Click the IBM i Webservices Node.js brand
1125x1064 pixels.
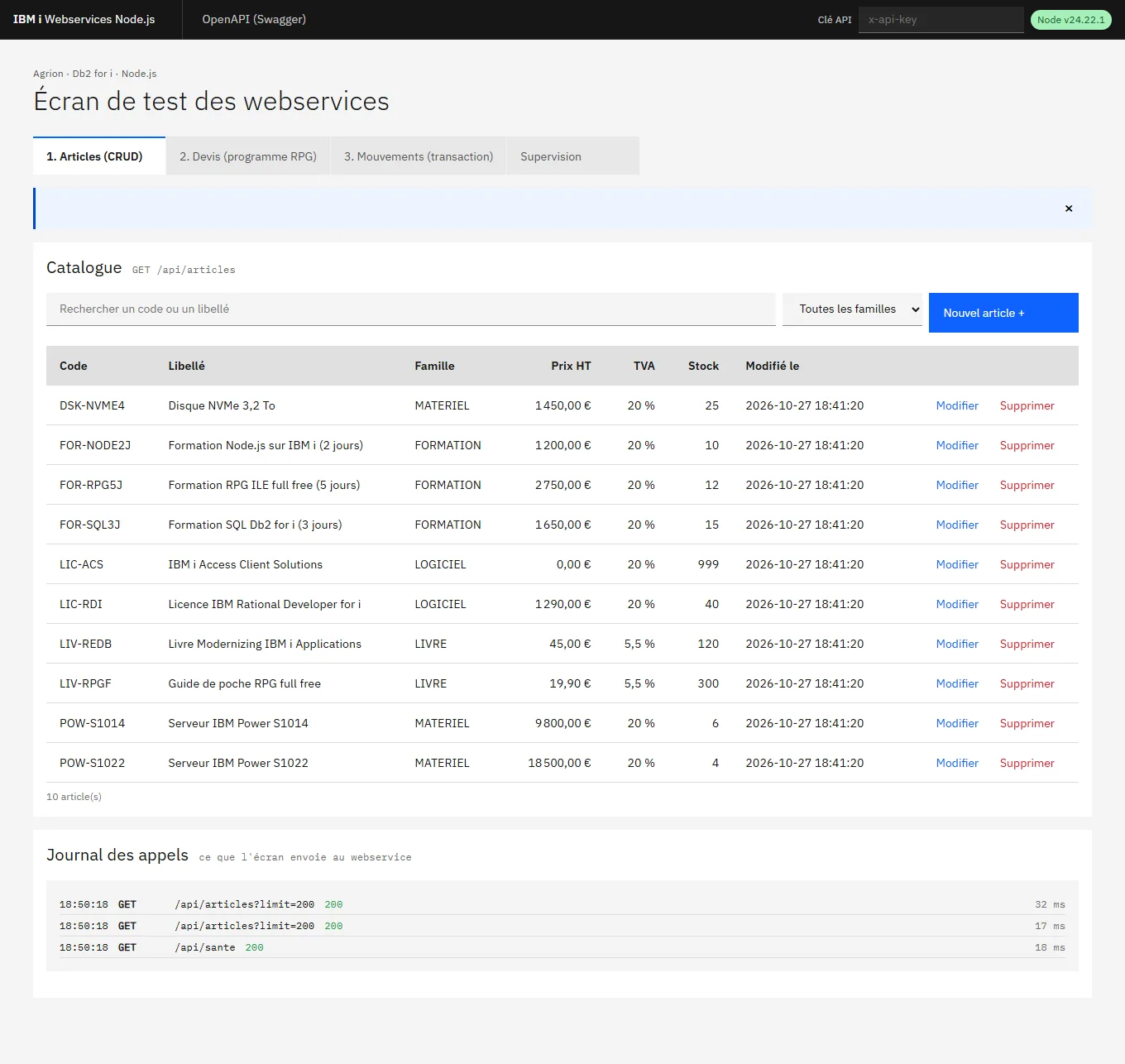click(84, 19)
